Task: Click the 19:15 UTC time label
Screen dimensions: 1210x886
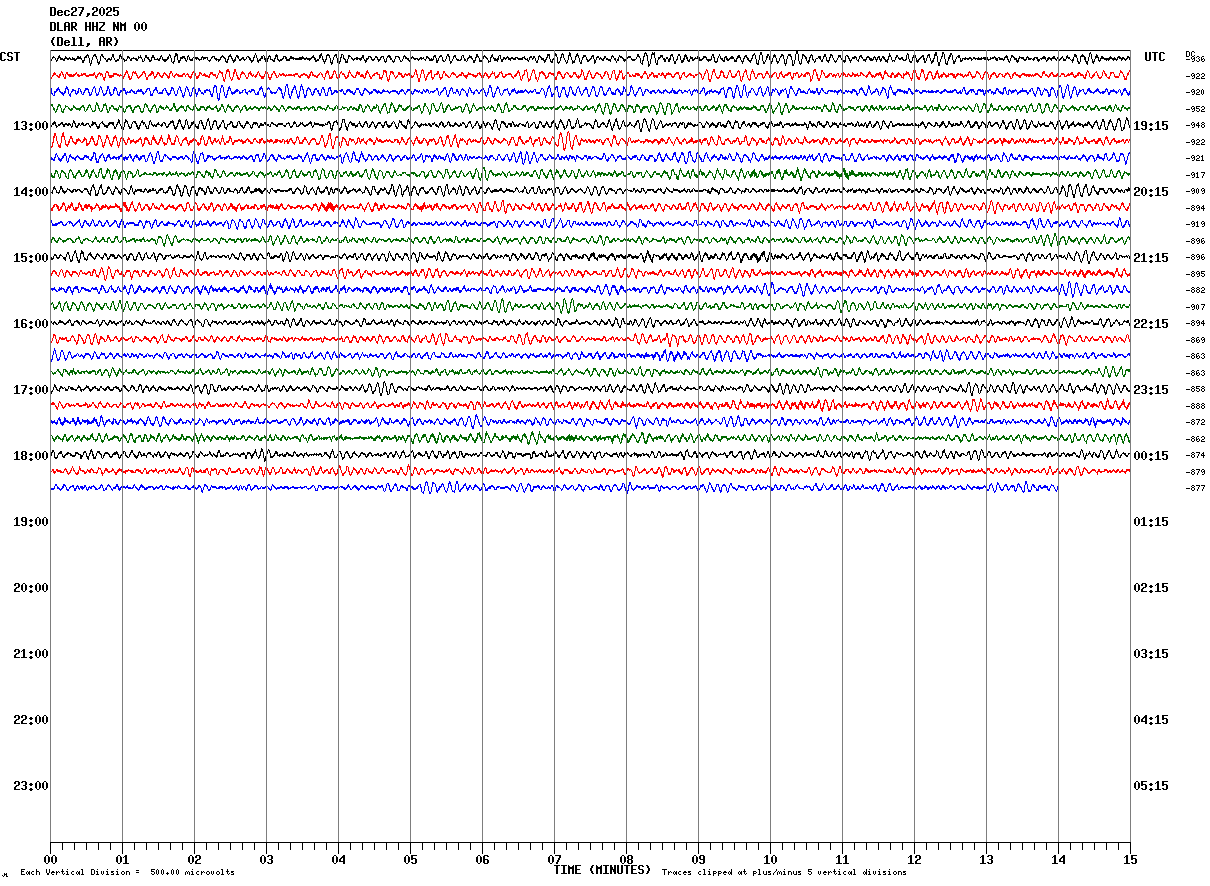Action: click(1151, 126)
